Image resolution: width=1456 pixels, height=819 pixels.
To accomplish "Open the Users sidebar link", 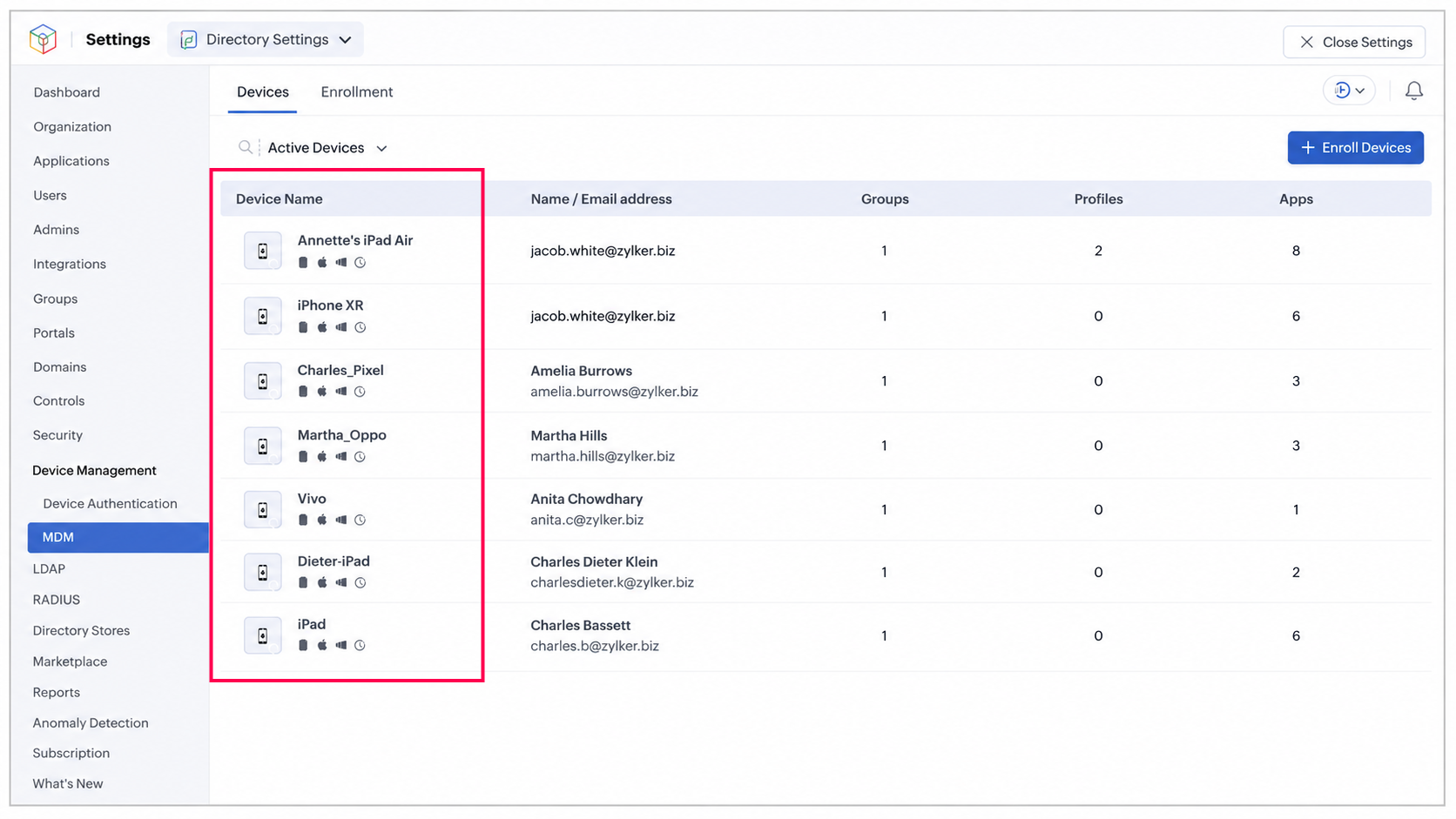I will [x=50, y=195].
